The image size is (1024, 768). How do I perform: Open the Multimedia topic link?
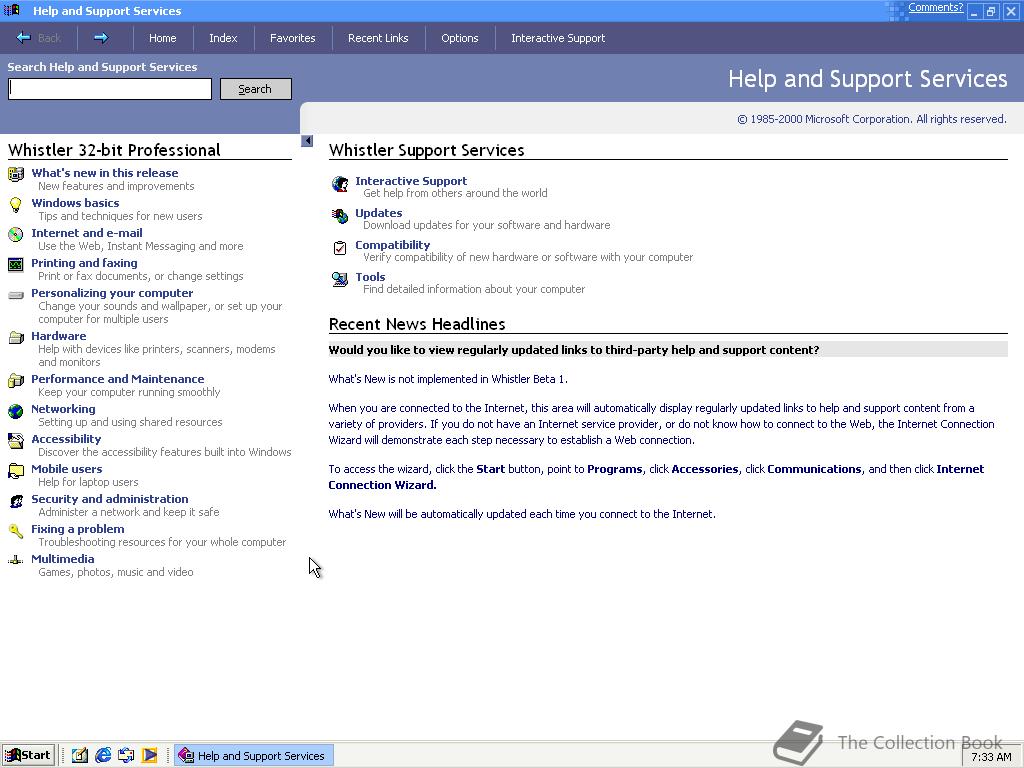63,560
